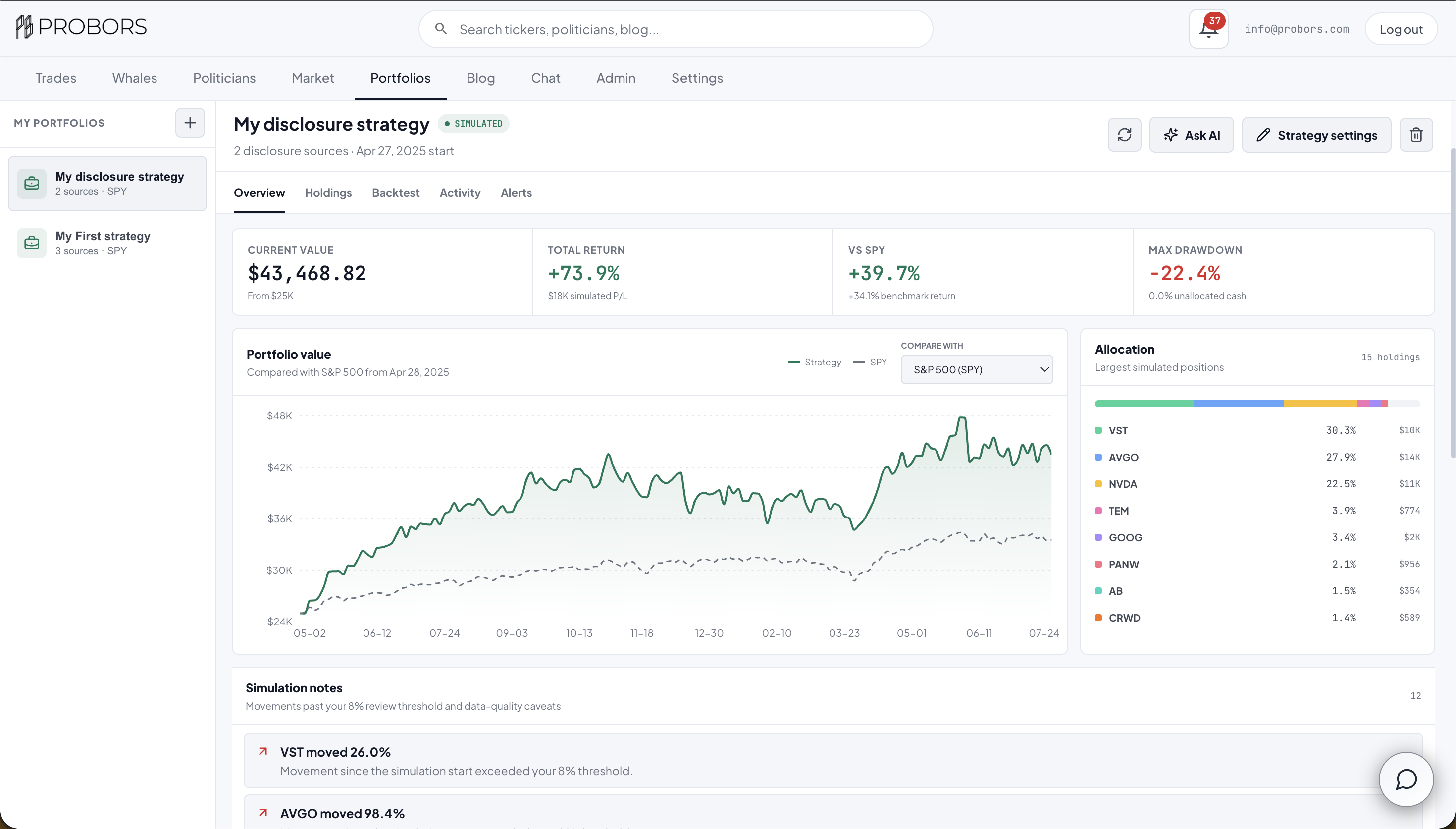
Task: Open the AVGO moved 98.4% note
Action: pyautogui.click(x=833, y=813)
